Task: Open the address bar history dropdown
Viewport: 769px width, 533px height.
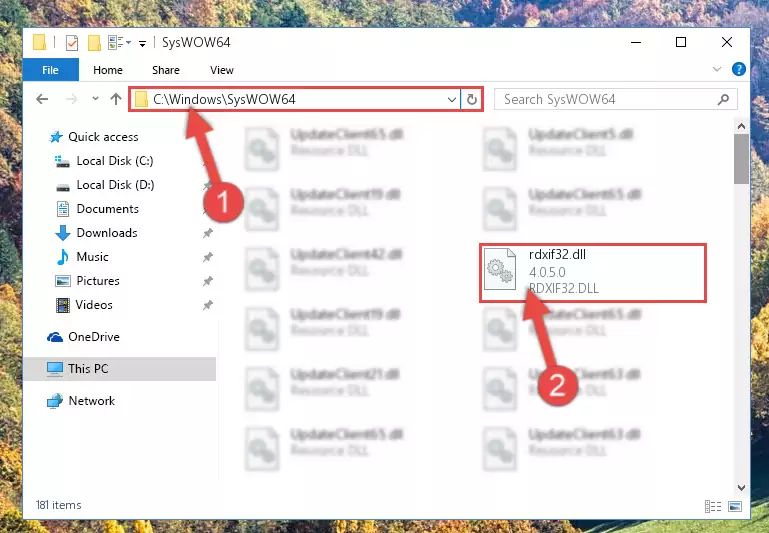Action: 452,100
